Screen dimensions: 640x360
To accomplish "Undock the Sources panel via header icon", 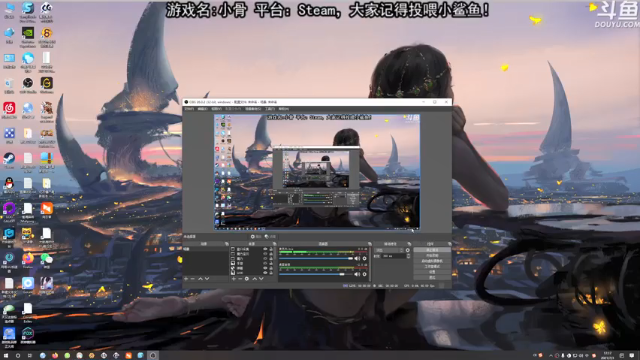I will pyautogui.click(x=275, y=244).
